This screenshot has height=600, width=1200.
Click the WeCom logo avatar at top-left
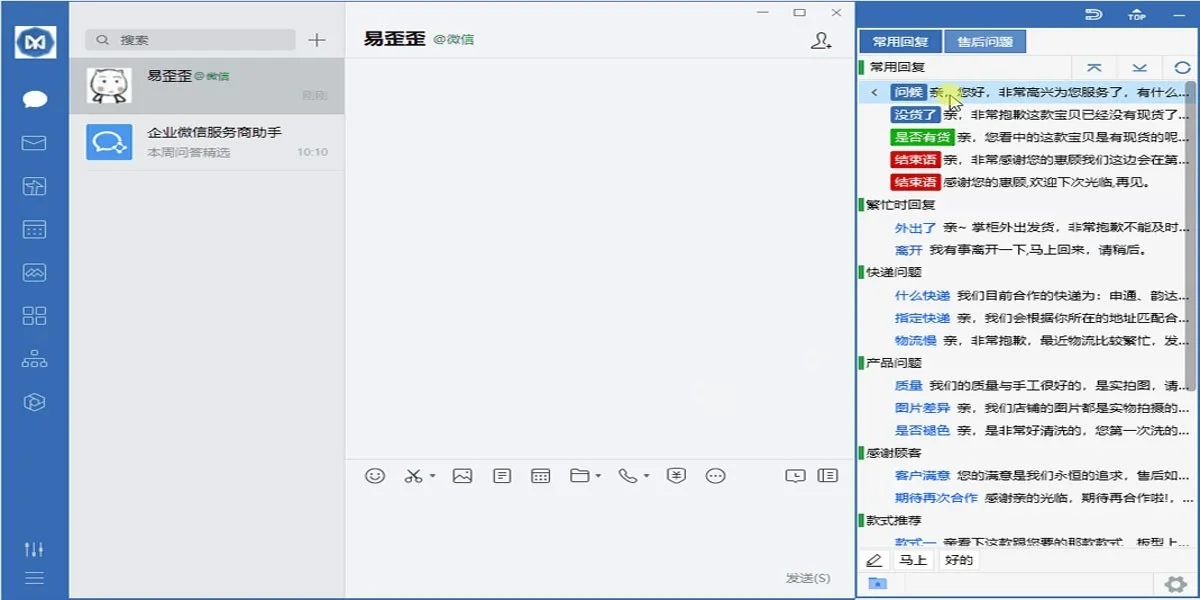pyautogui.click(x=35, y=41)
